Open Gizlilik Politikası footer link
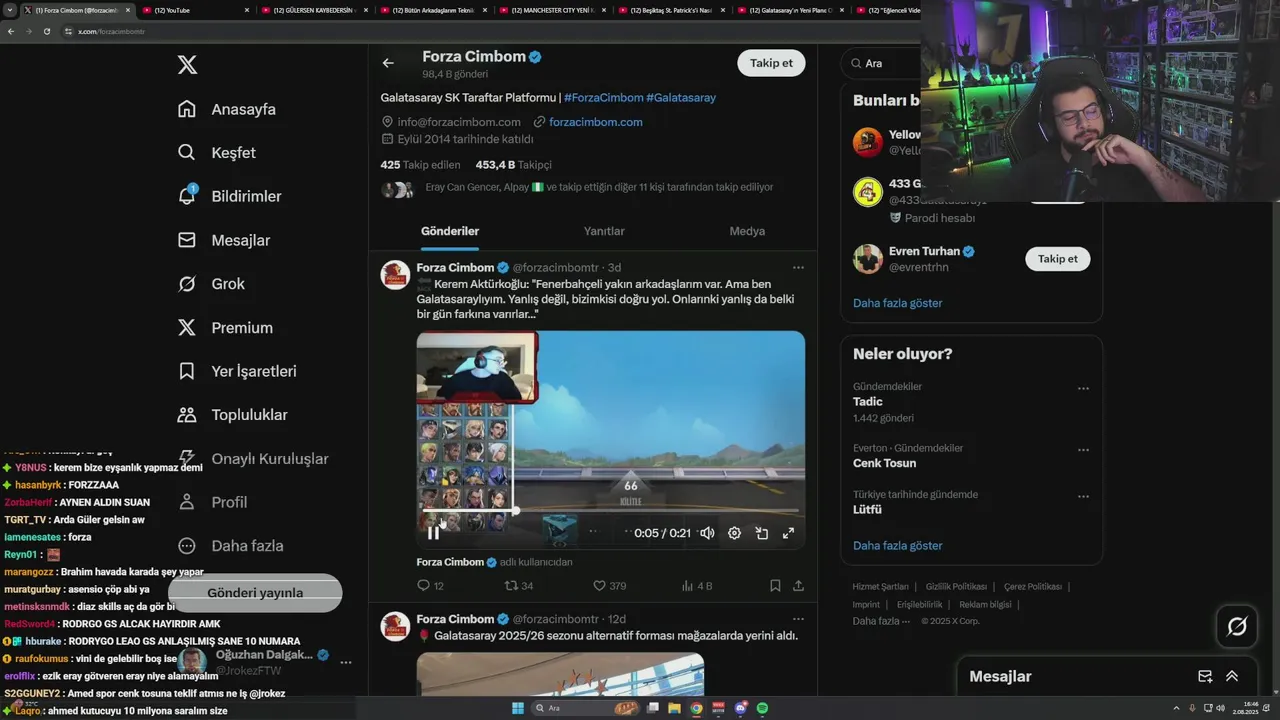The width and height of the screenshot is (1280, 720). [956, 587]
